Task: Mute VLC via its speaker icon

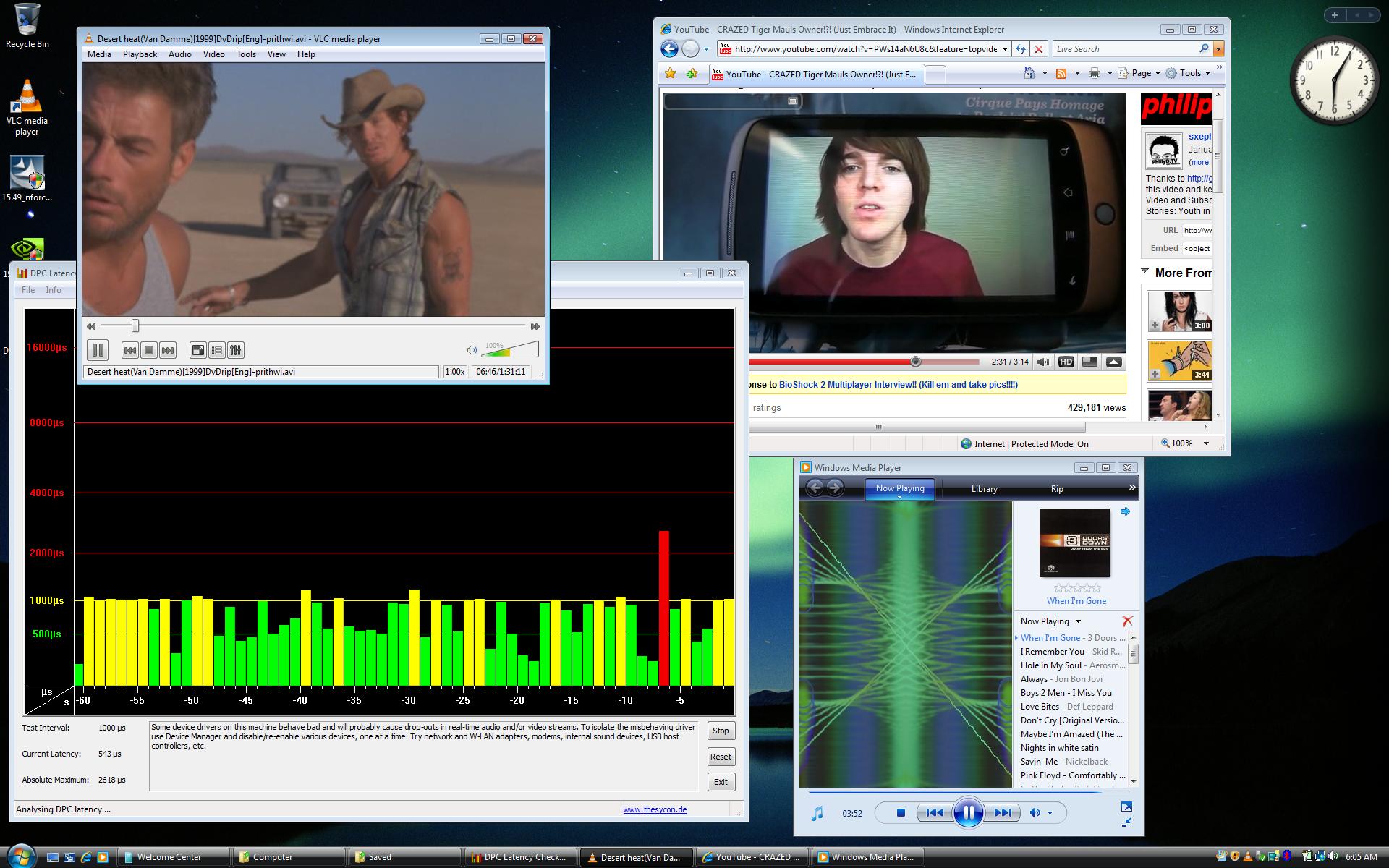Action: tap(472, 350)
